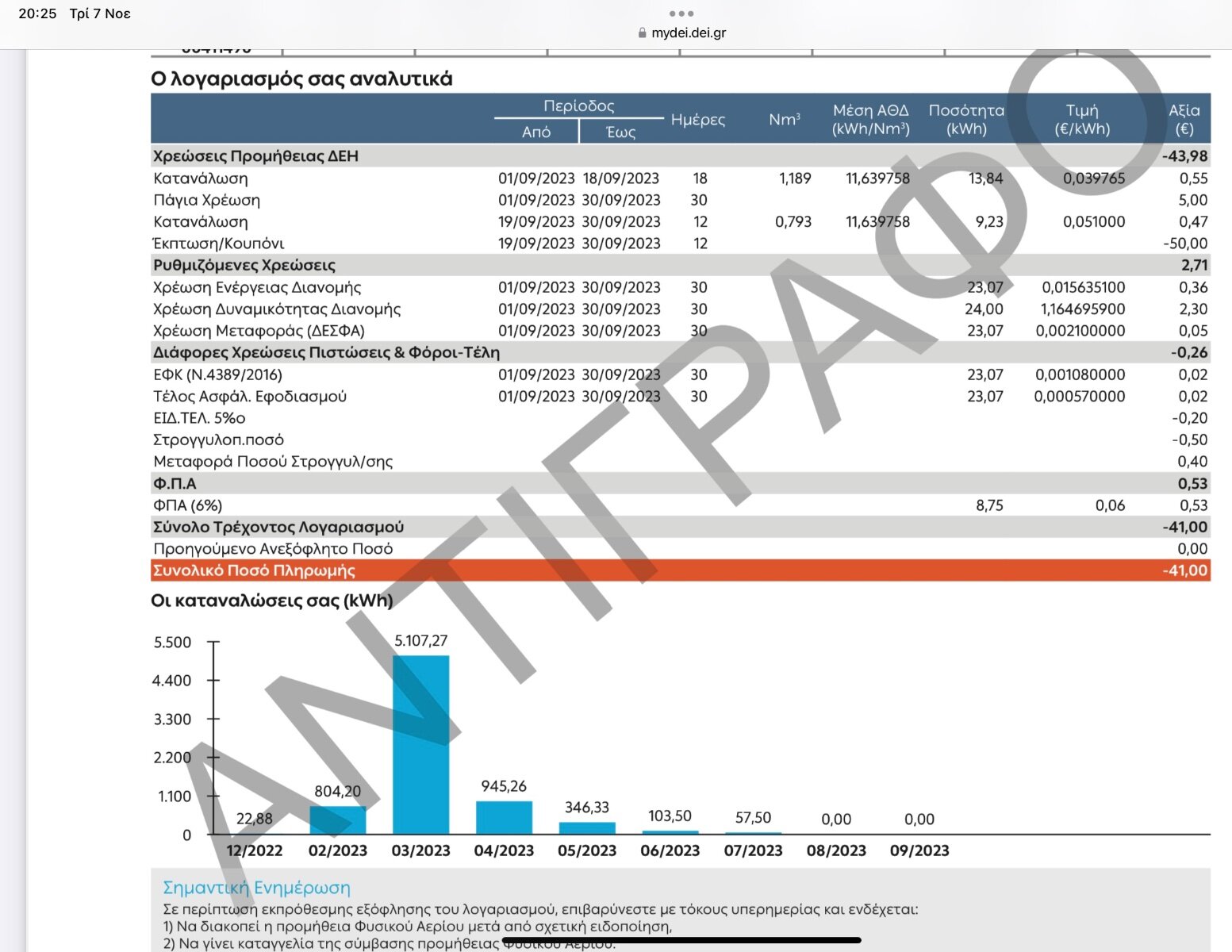Select chart value label 346,33

point(587,808)
